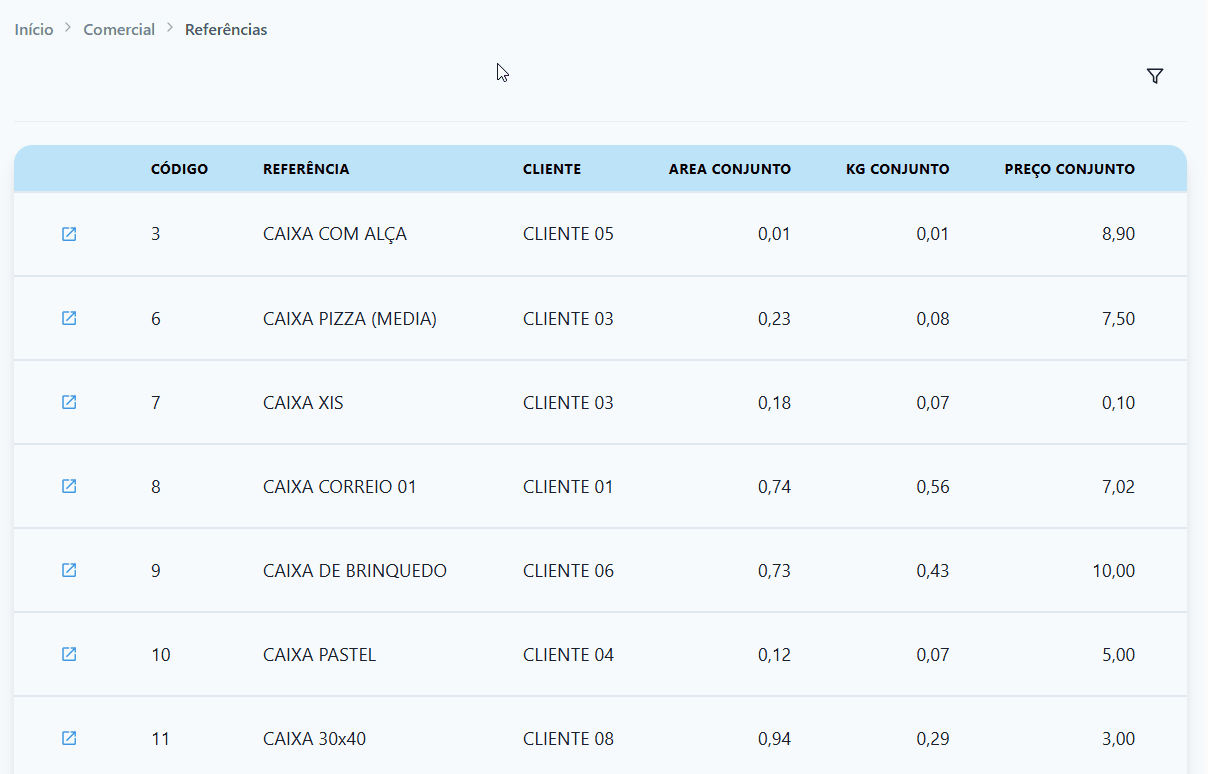1208x774 pixels.
Task: Navigate to Comercial breadcrumb
Action: point(119,30)
